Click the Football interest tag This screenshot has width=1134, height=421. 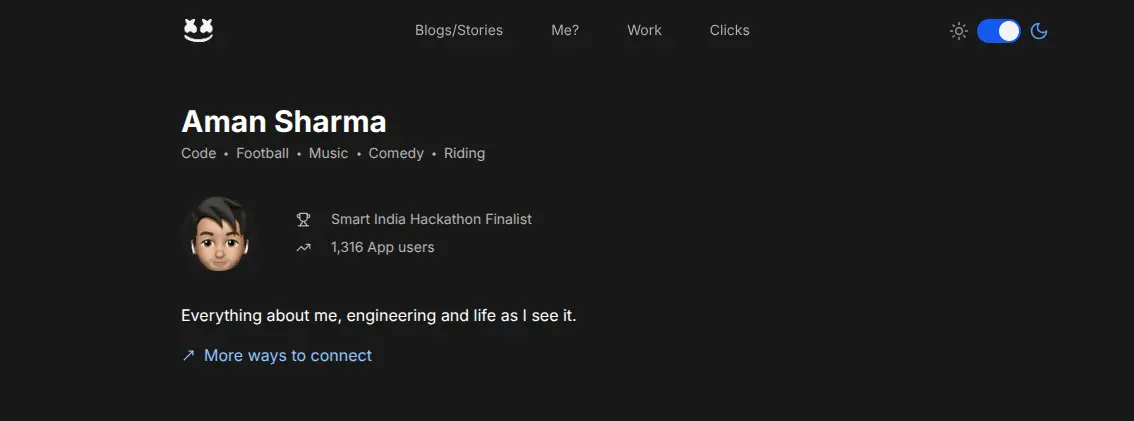262,153
